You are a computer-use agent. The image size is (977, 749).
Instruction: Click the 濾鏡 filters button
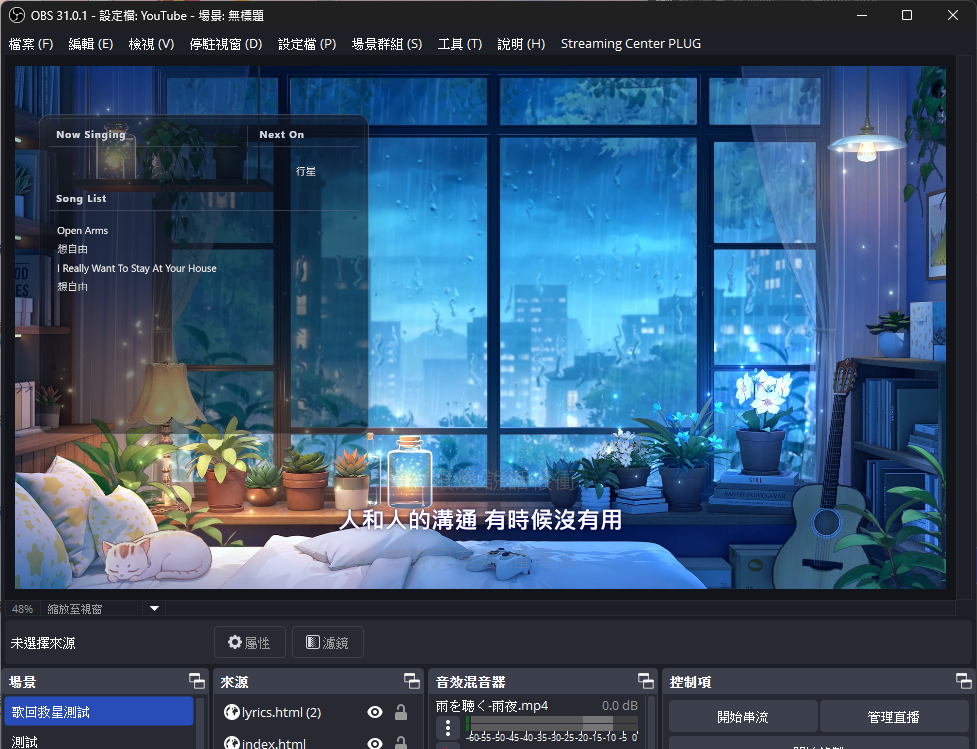coord(328,642)
